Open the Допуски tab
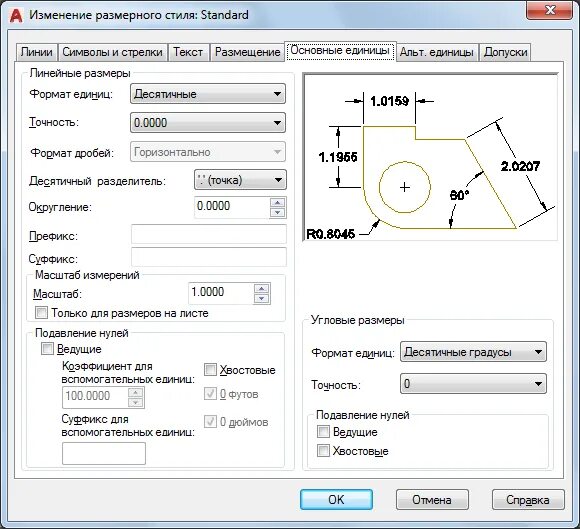The height and width of the screenshot is (529, 580). [505, 52]
